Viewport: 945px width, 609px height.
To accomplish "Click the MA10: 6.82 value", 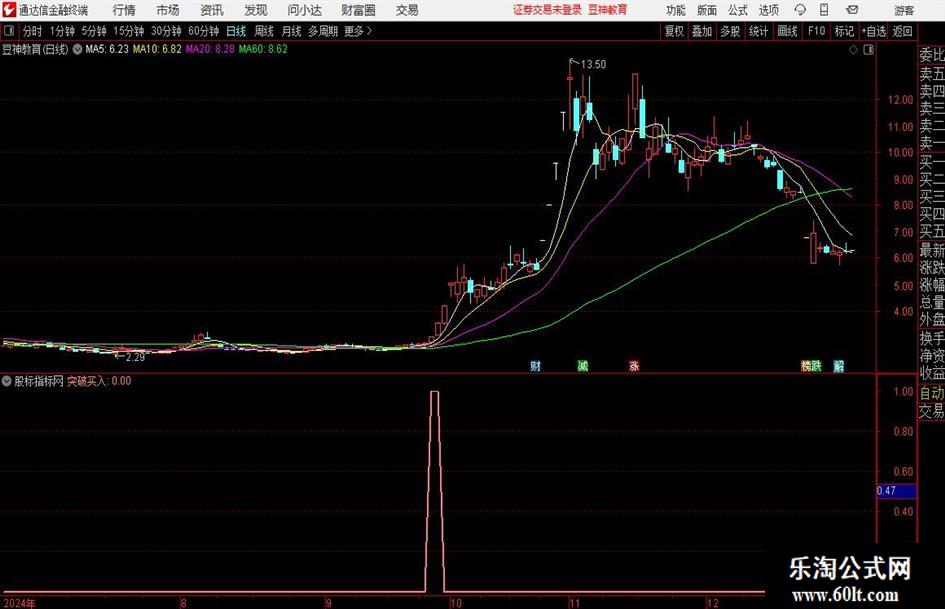I will pos(157,49).
